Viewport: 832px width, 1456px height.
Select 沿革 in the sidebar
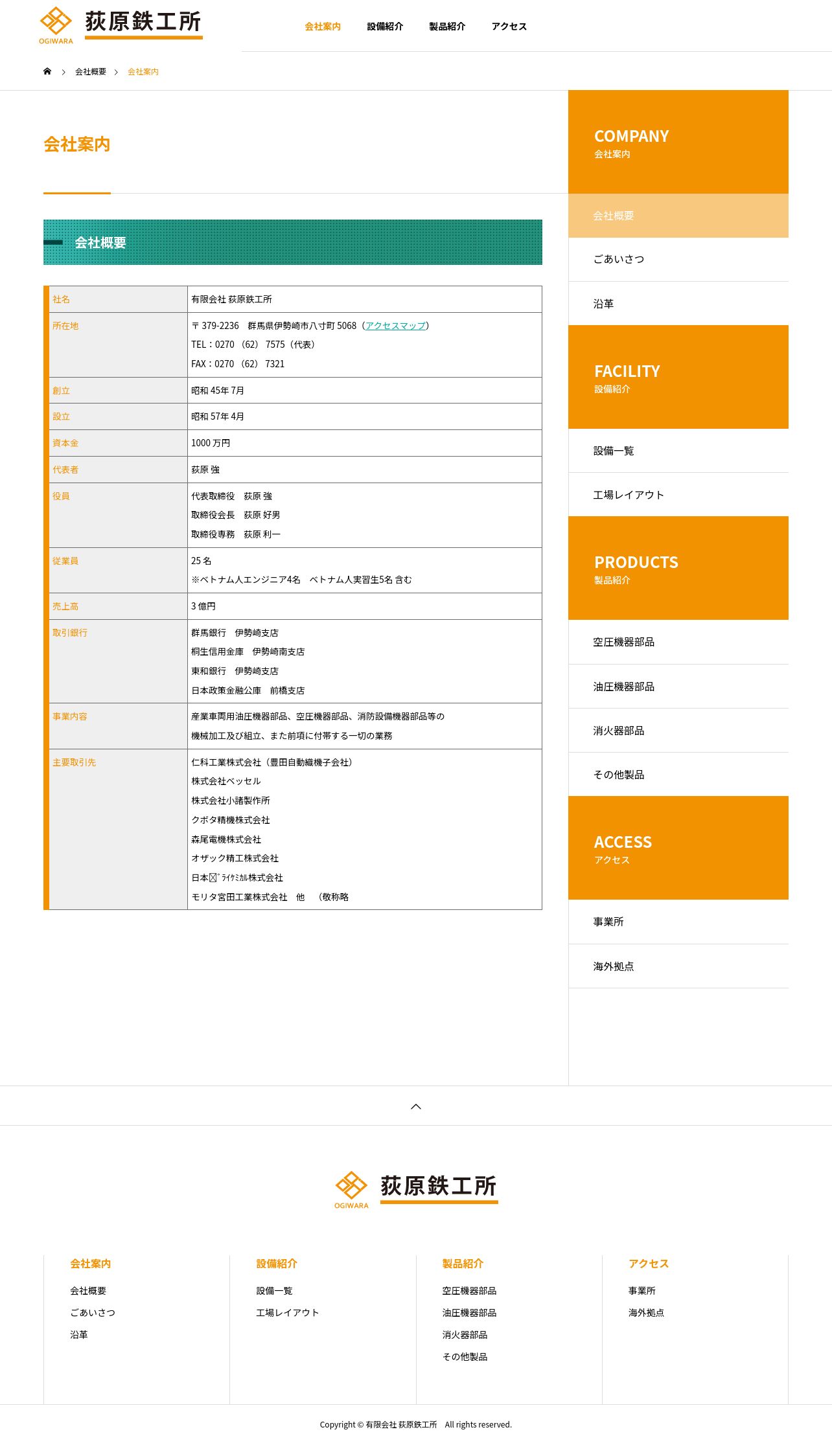678,304
